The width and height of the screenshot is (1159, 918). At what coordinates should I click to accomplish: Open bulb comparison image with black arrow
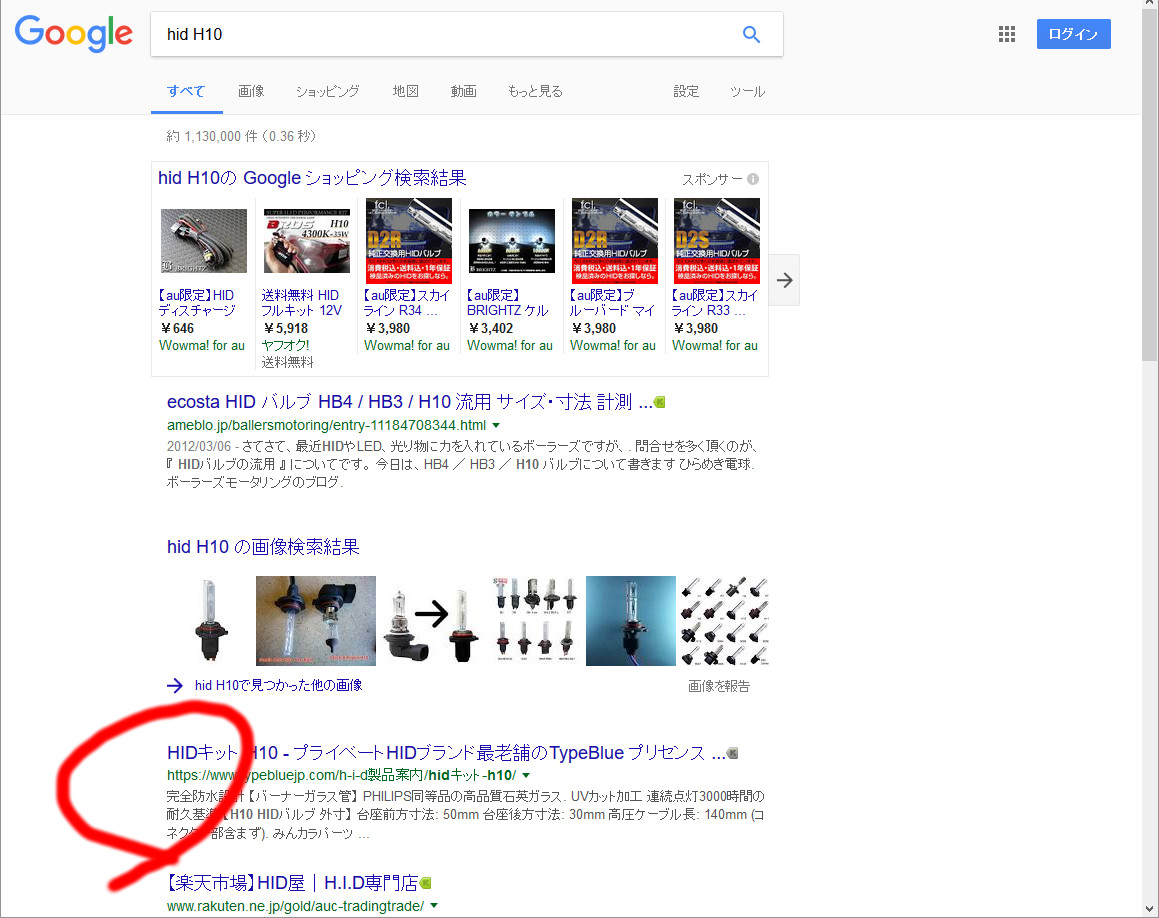tap(432, 621)
